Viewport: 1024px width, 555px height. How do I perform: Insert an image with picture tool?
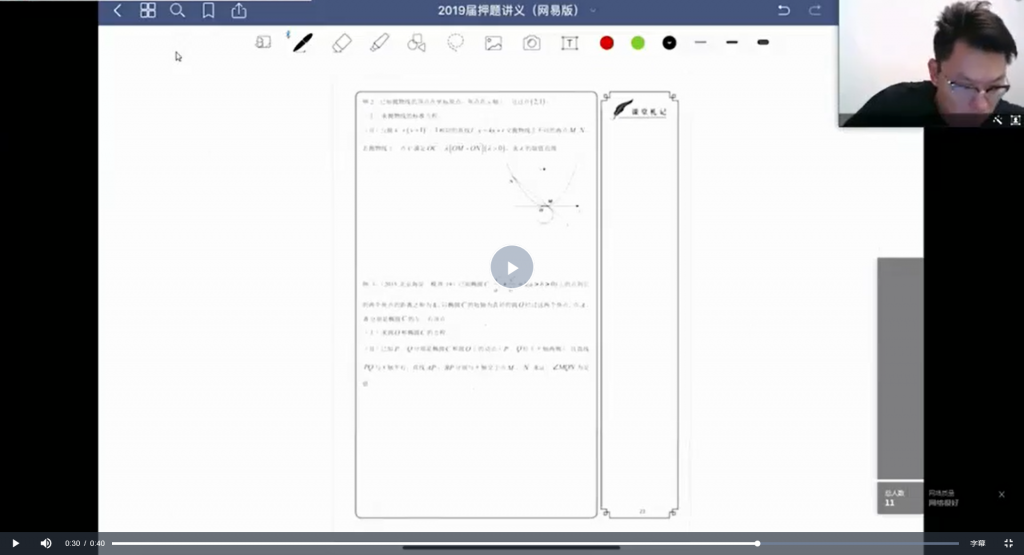(x=493, y=43)
